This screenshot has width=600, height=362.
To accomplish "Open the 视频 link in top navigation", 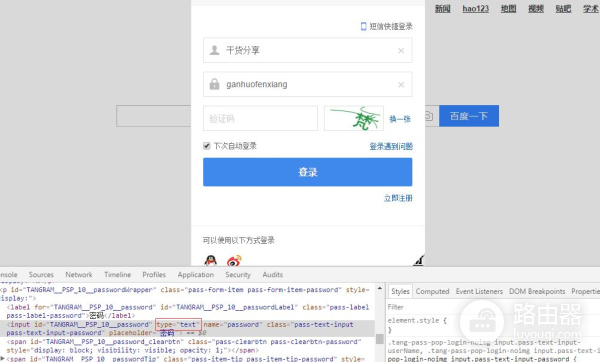I will coord(536,8).
